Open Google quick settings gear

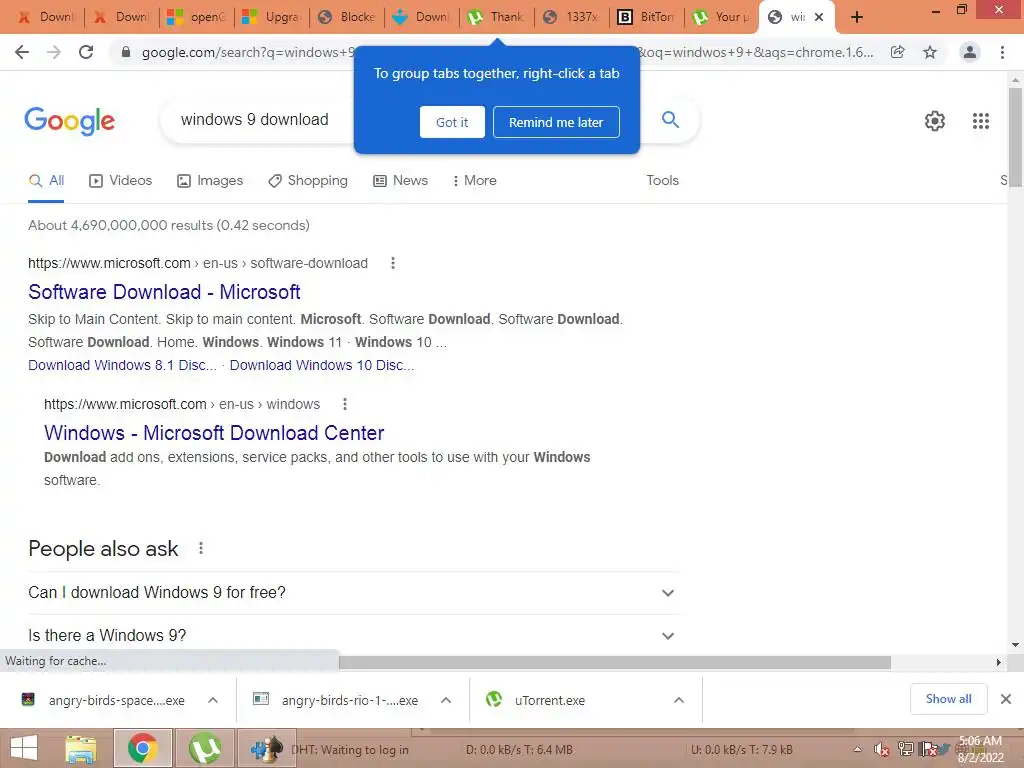935,121
